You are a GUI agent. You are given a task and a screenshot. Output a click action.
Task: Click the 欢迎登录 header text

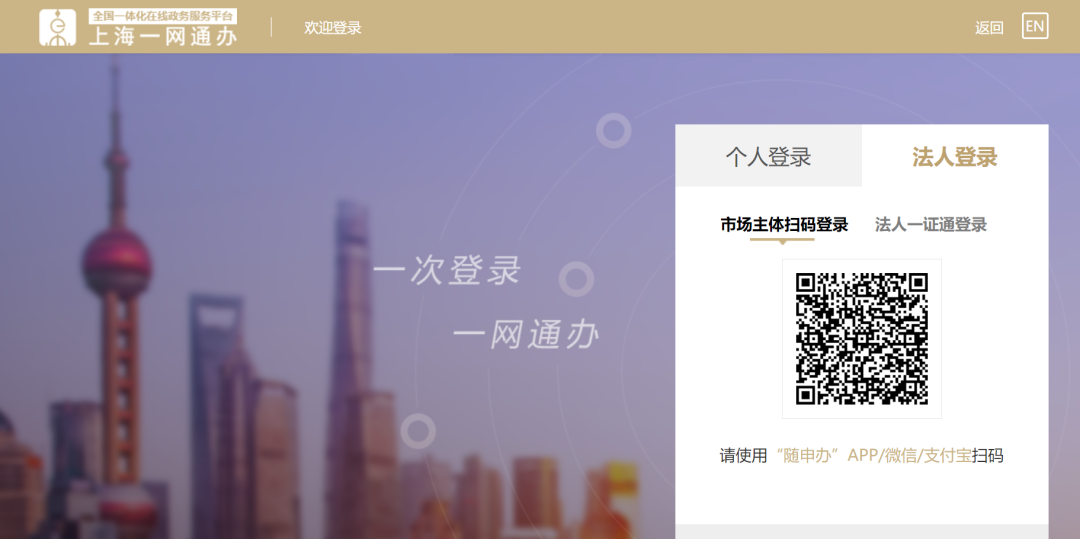333,28
